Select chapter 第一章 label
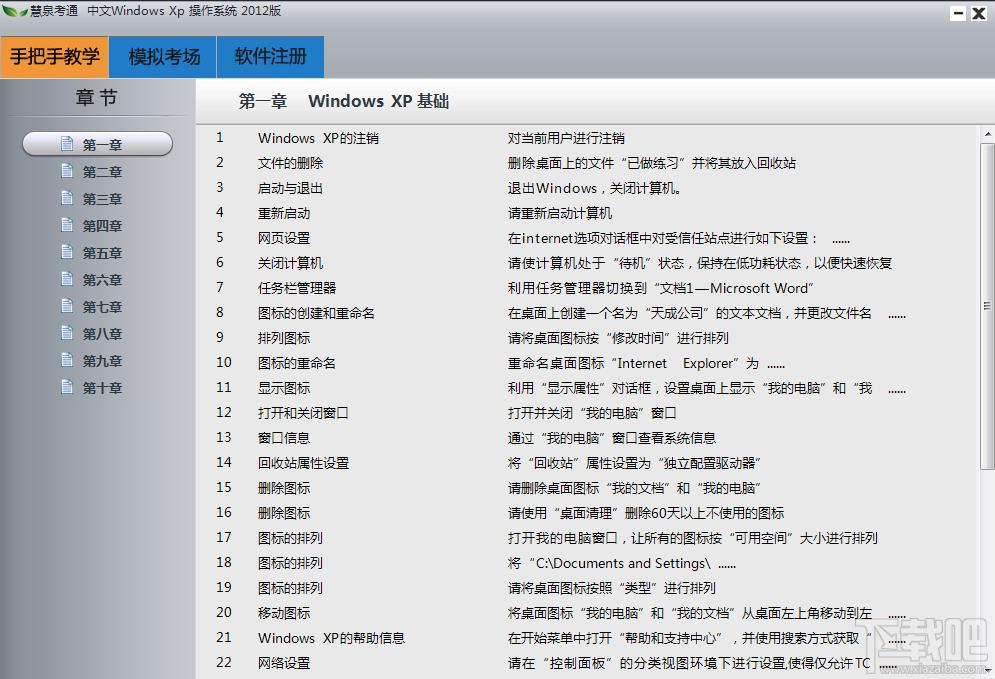 (102, 145)
